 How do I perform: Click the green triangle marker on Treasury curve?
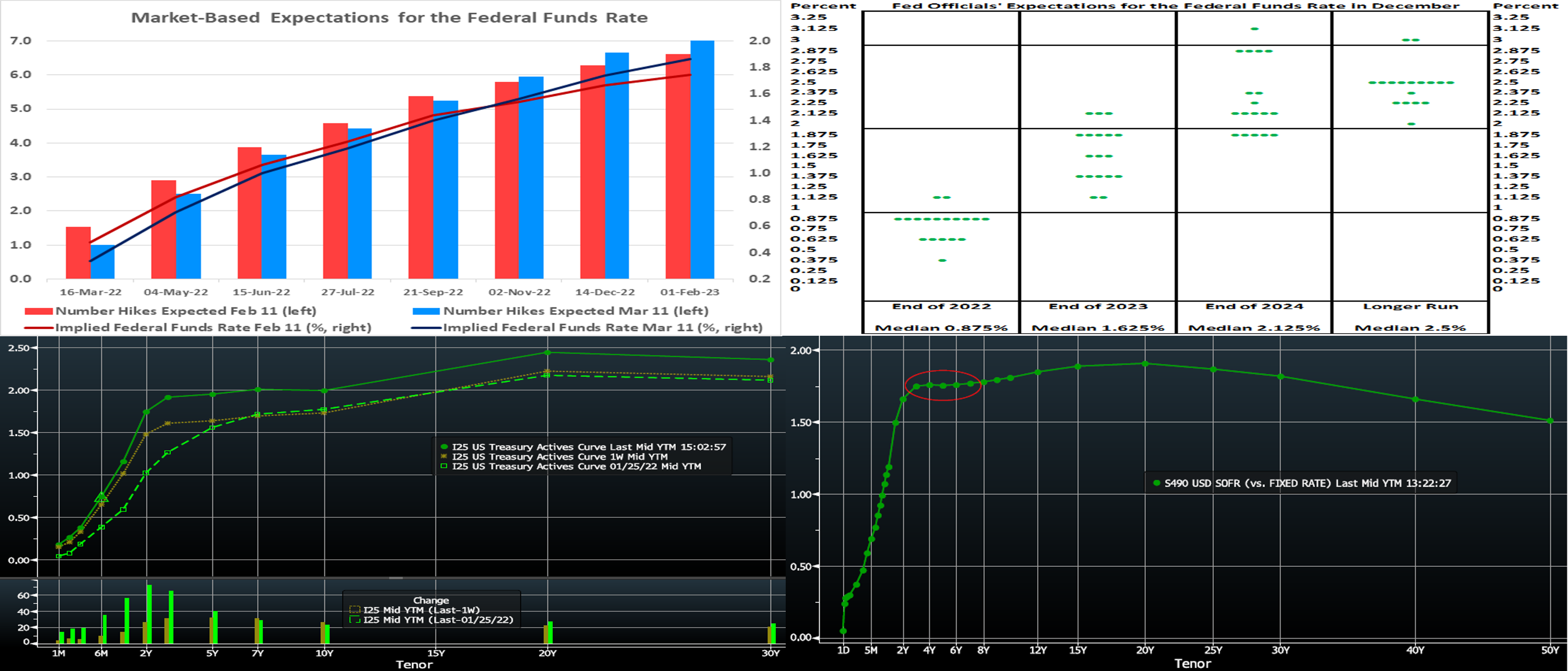(x=102, y=498)
